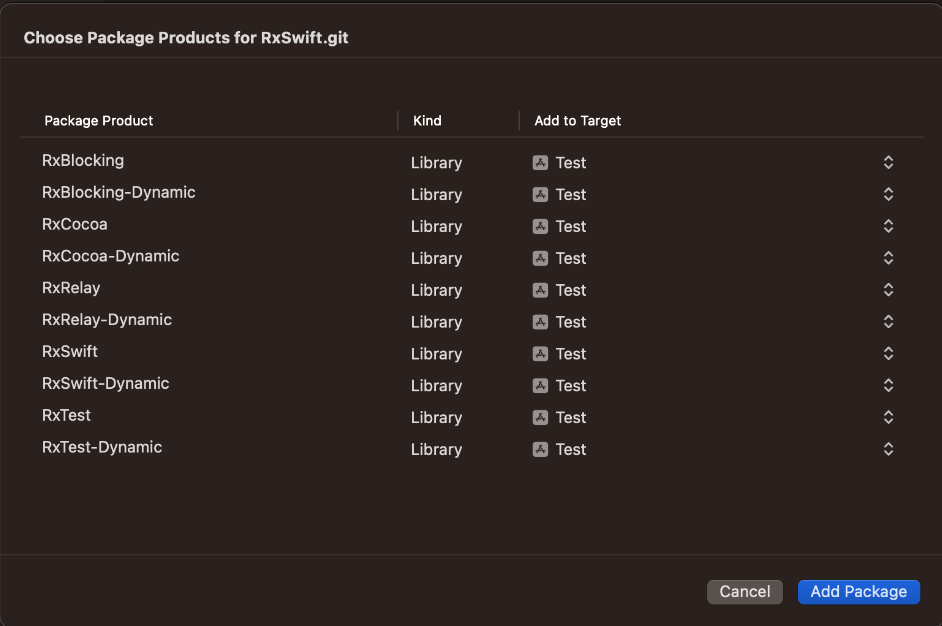Viewport: 942px width, 626px height.
Task: Click the app target icon in RxBlocking row
Action: 540,163
